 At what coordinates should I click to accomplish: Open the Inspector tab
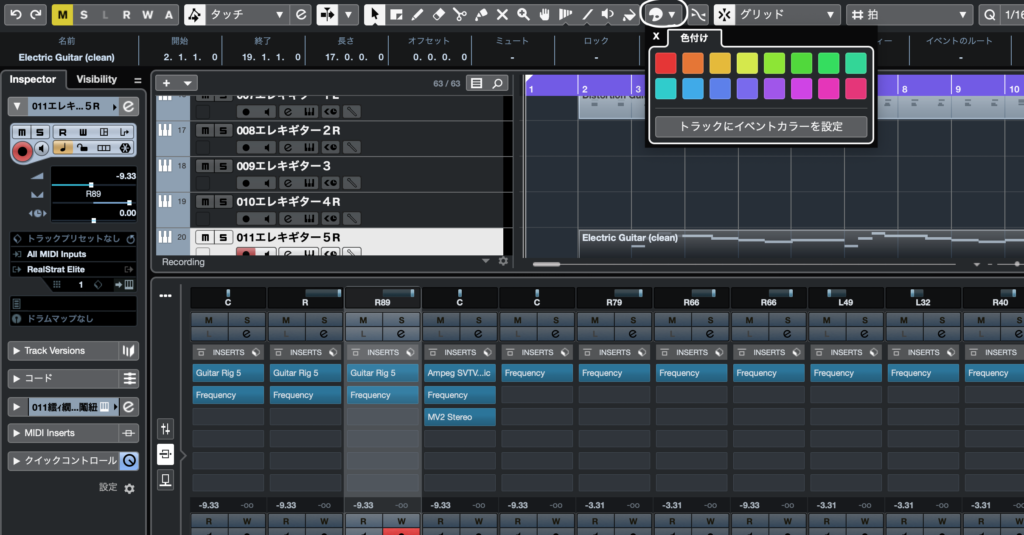[33, 79]
